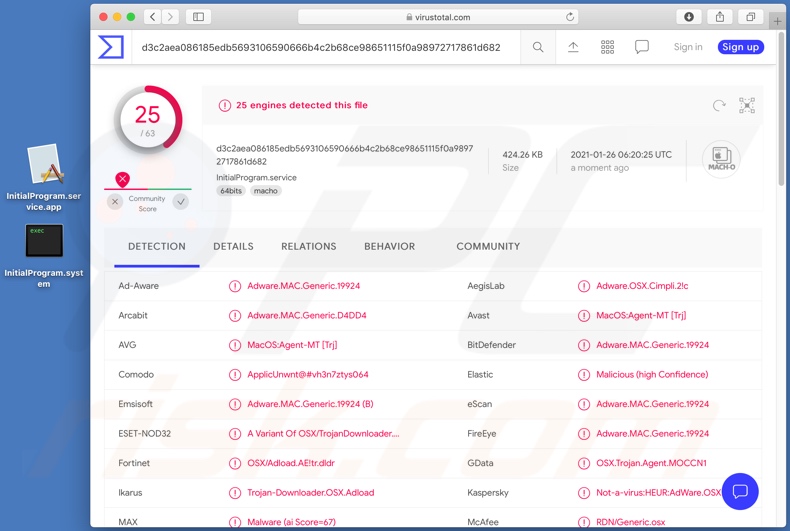Switch to the DETAILS tab

point(233,246)
